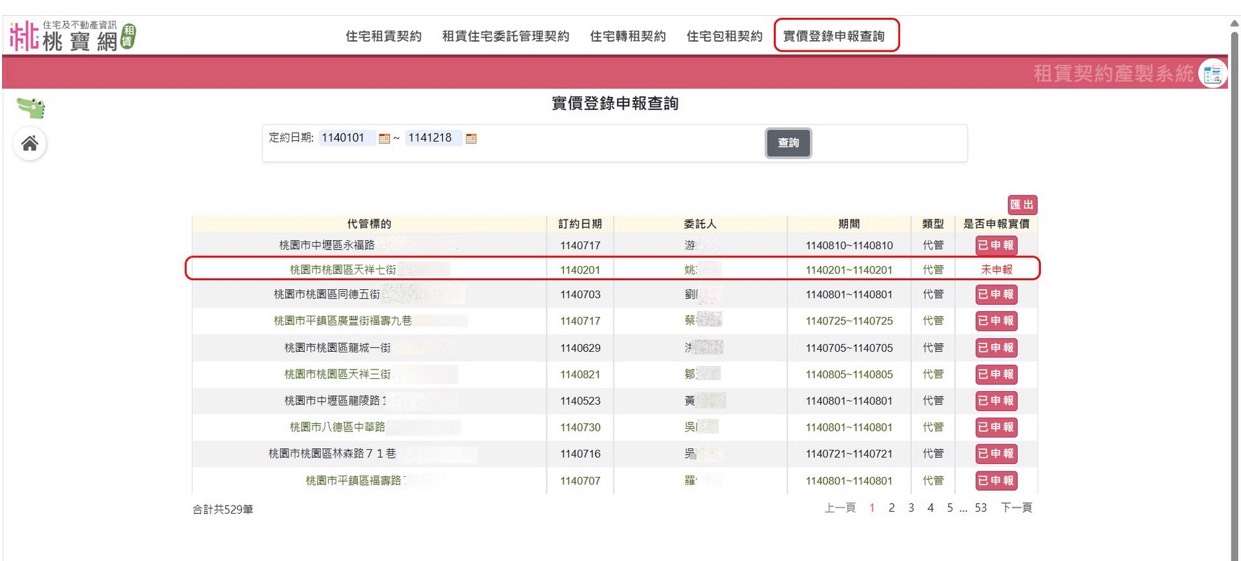Open the 租賃住宅委託管理契約 menu
The width and height of the screenshot is (1241, 561).
(x=505, y=36)
